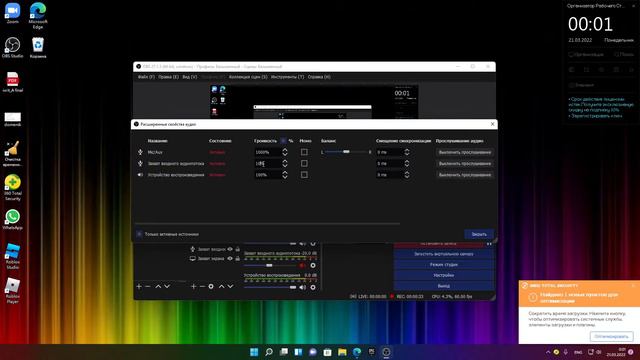Adjust playback device volume stepper
The height and width of the screenshot is (360, 640).
point(284,175)
